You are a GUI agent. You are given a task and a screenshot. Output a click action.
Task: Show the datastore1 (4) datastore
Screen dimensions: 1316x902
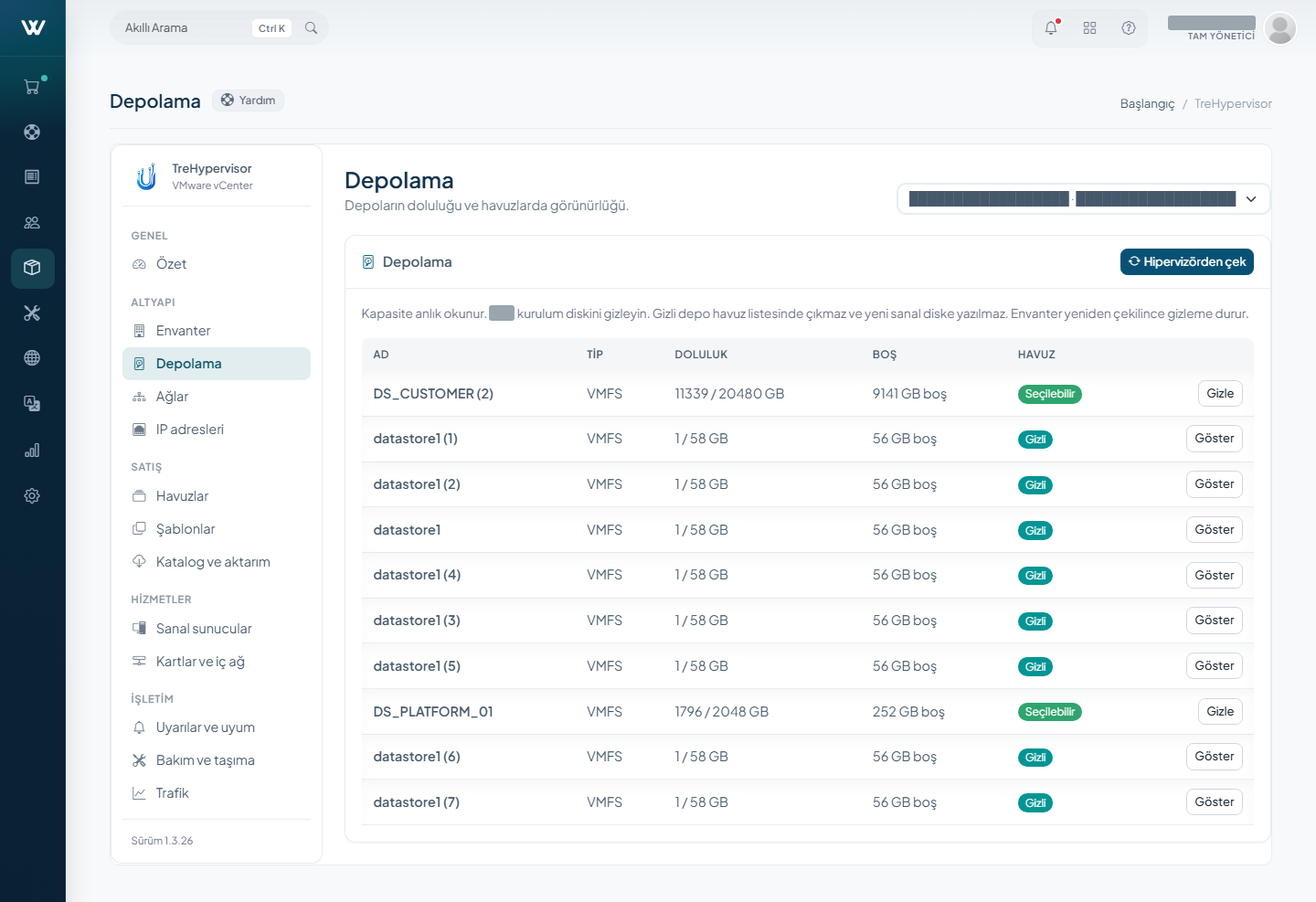(1215, 576)
